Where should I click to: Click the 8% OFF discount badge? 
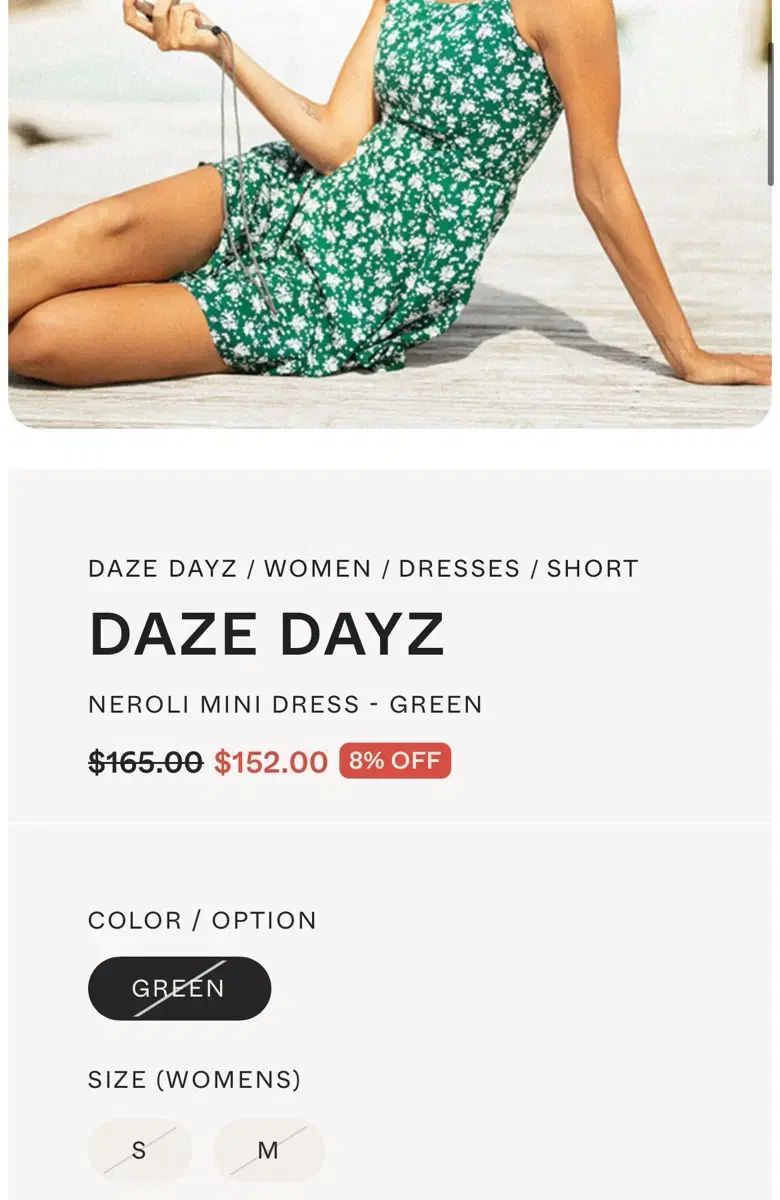(395, 761)
